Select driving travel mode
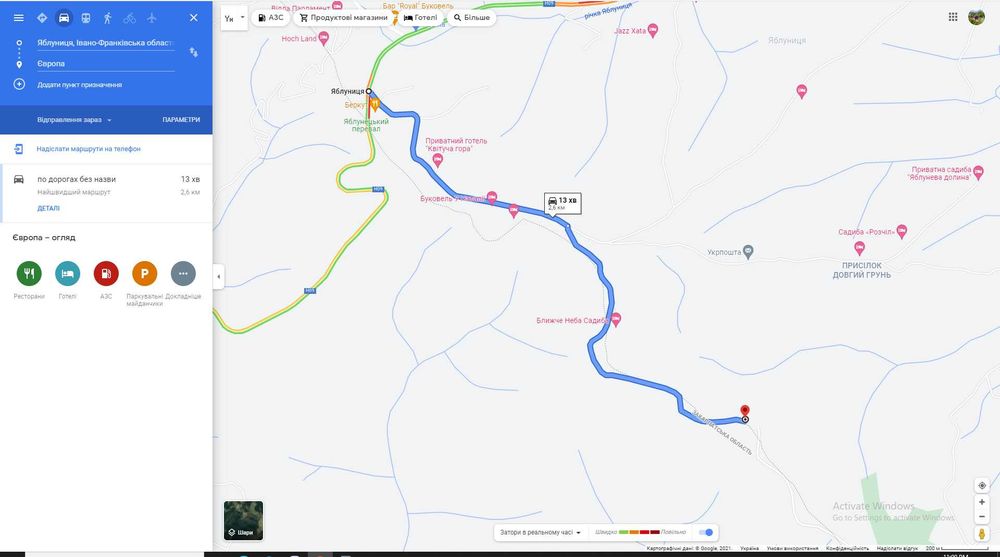The height and width of the screenshot is (557, 1000). tap(64, 18)
